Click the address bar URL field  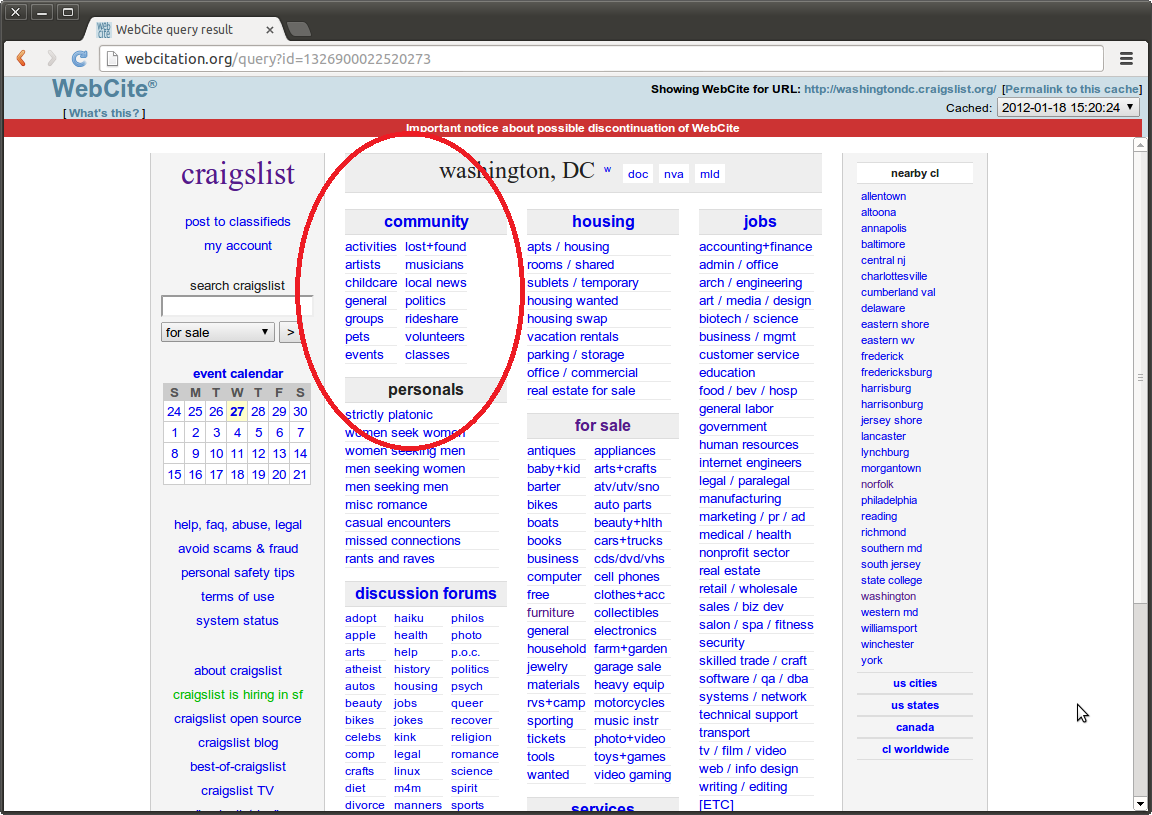pos(602,59)
